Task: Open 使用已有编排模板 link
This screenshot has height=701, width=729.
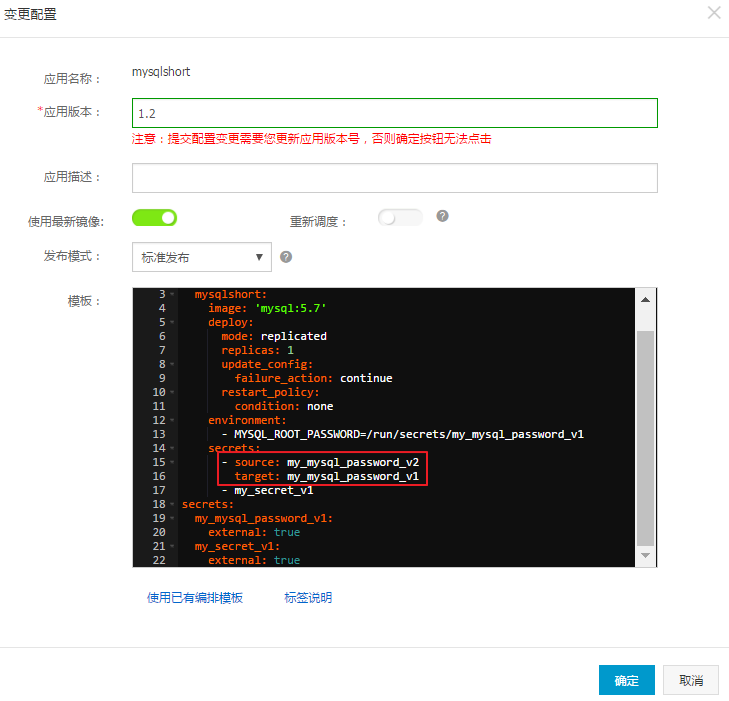Action: (195, 598)
